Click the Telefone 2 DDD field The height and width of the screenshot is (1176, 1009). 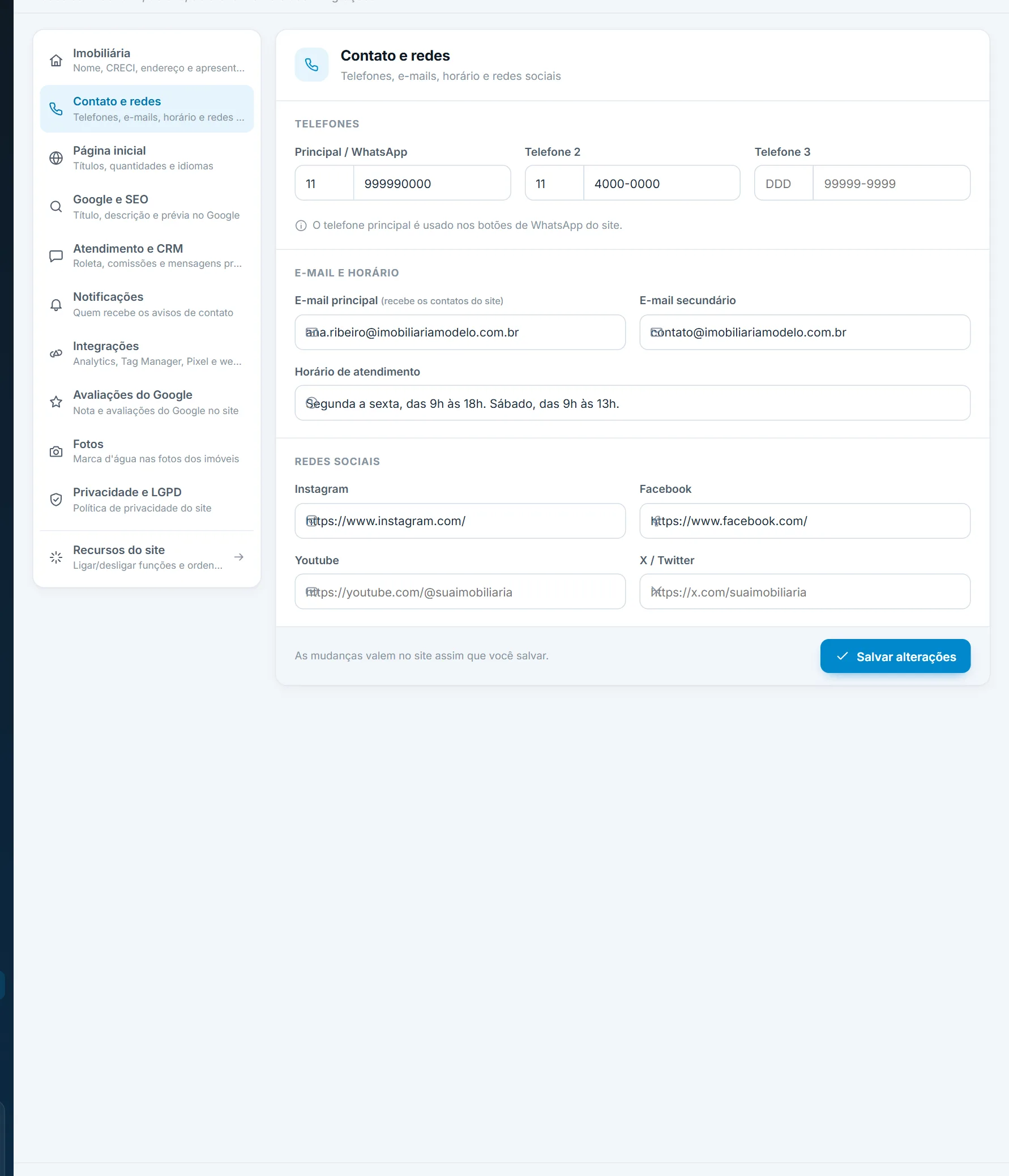(x=554, y=184)
